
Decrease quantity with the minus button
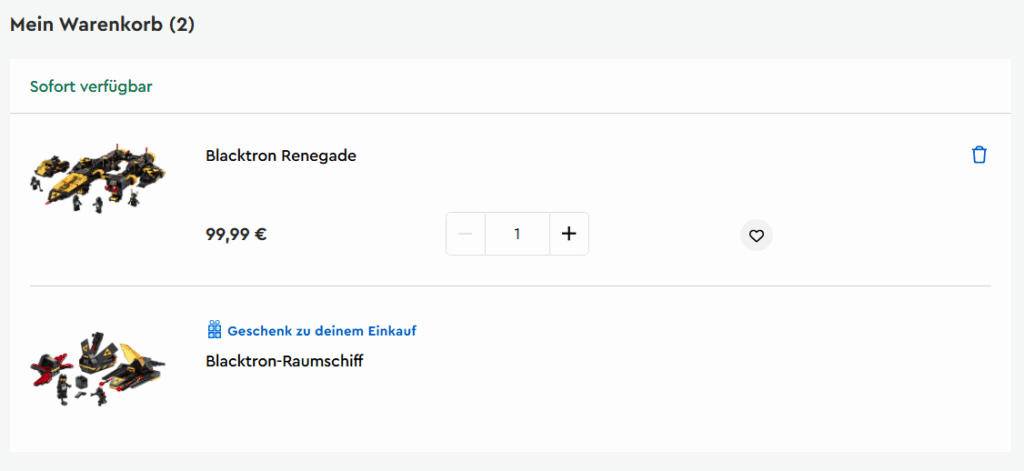coord(466,234)
